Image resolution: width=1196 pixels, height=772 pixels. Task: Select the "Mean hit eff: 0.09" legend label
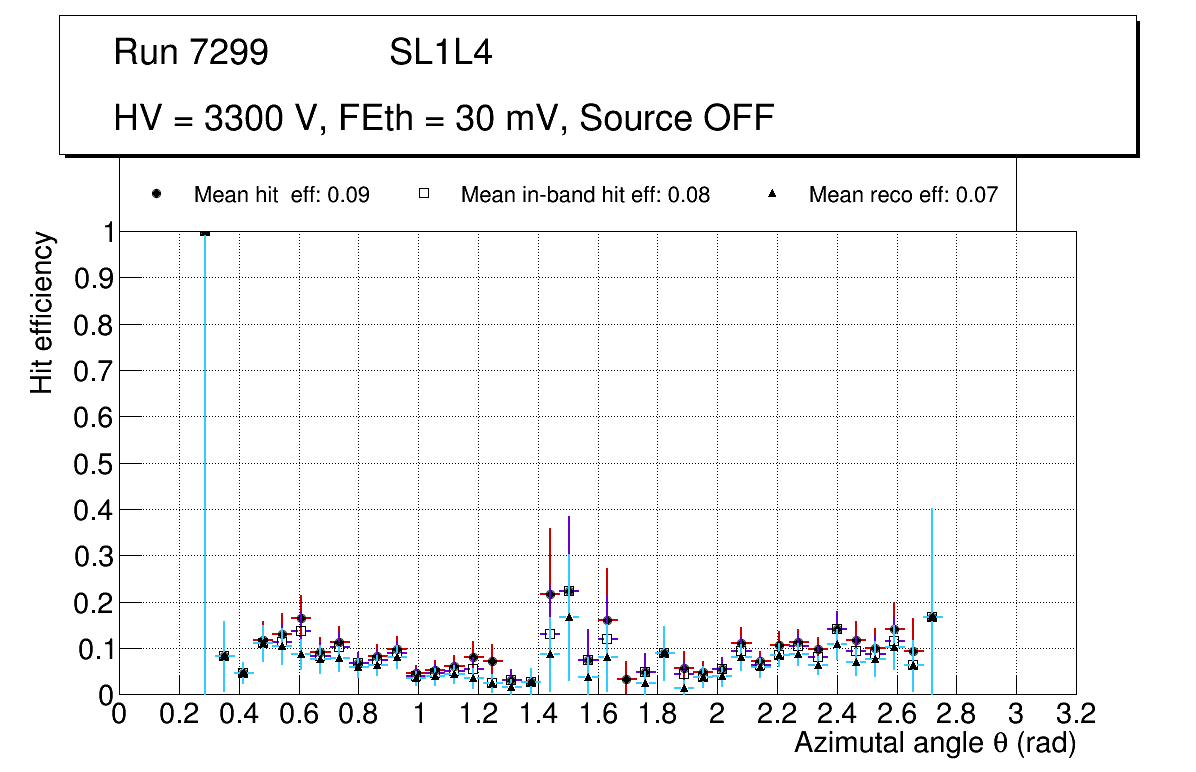coord(281,195)
